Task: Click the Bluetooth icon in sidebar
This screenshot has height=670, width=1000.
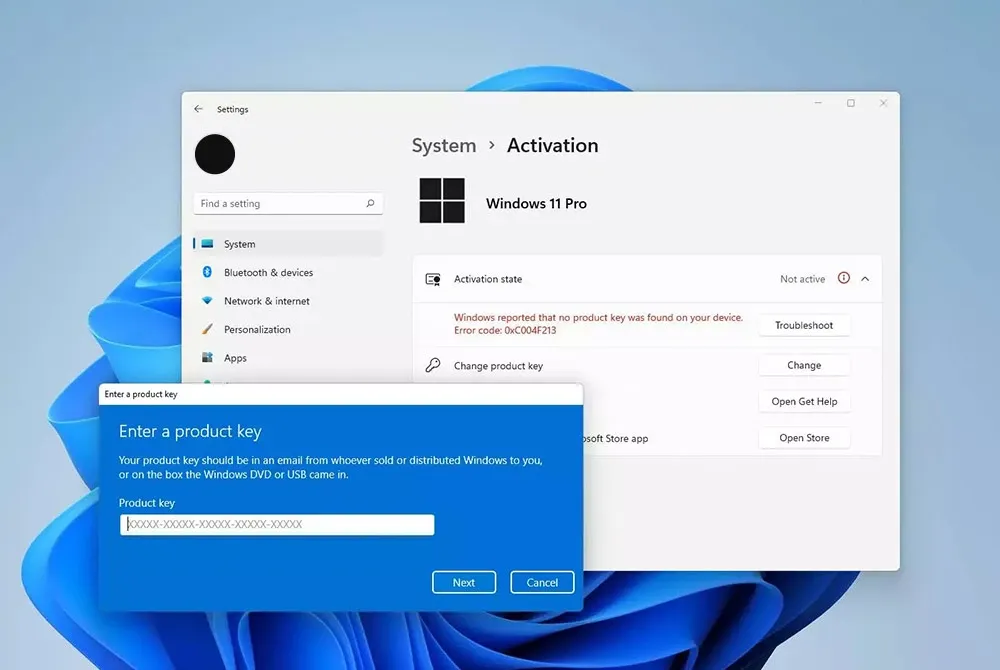Action: coord(207,272)
